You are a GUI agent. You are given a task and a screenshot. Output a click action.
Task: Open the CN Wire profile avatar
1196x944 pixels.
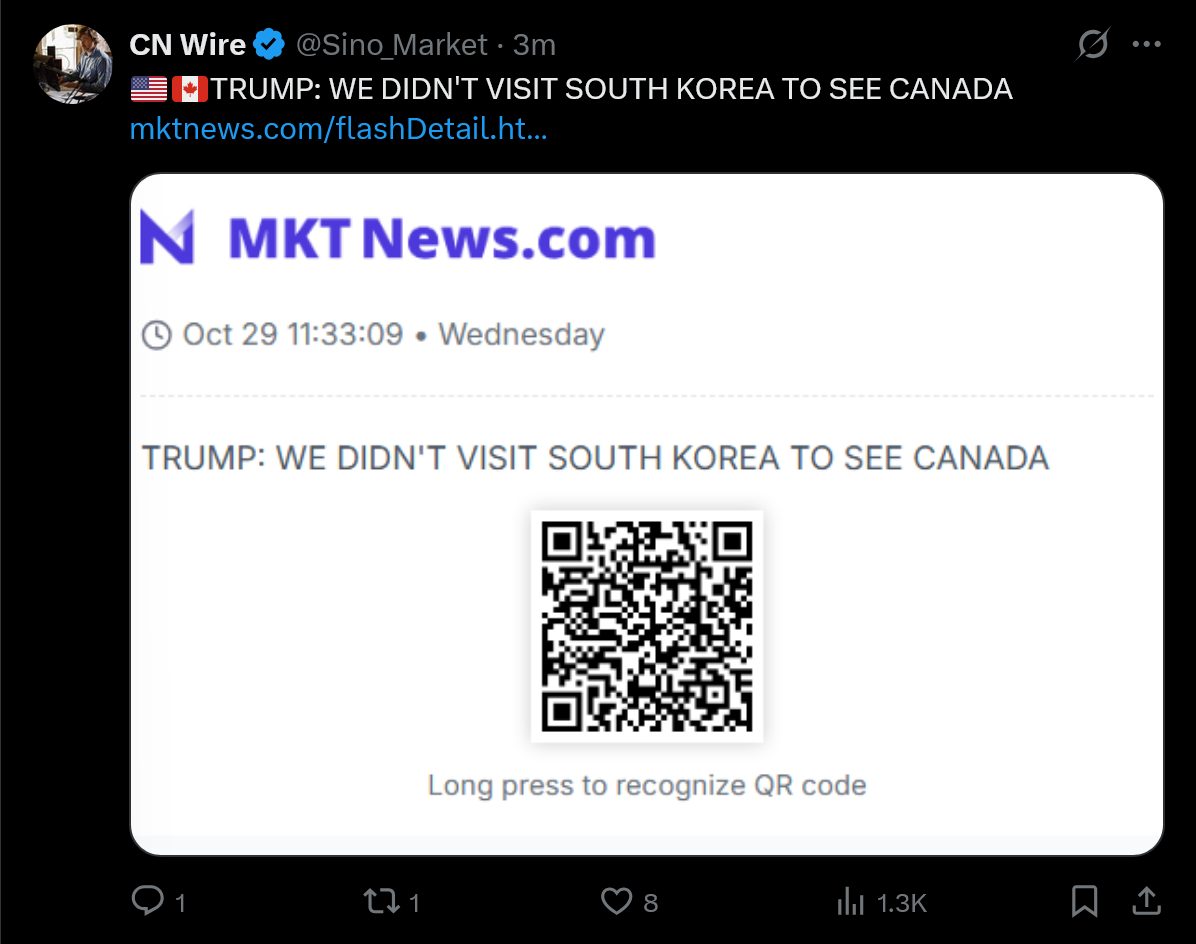(73, 64)
